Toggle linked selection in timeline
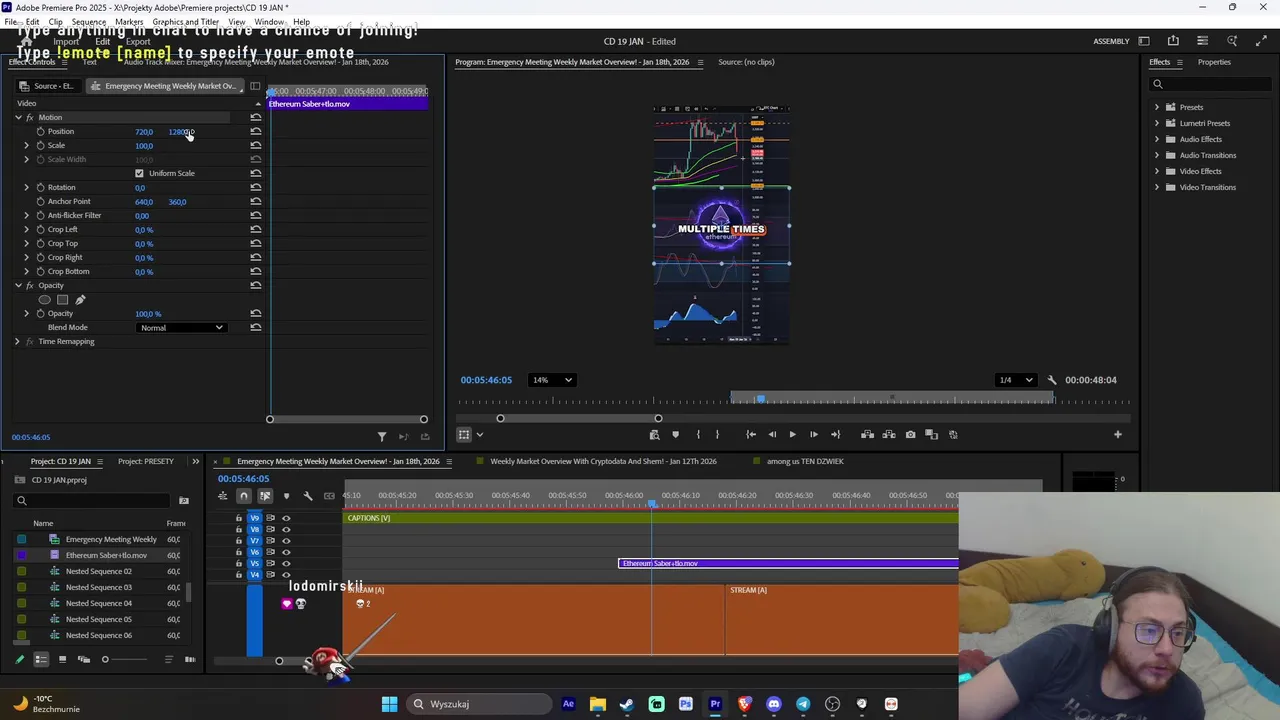The height and width of the screenshot is (720, 1280). (265, 496)
